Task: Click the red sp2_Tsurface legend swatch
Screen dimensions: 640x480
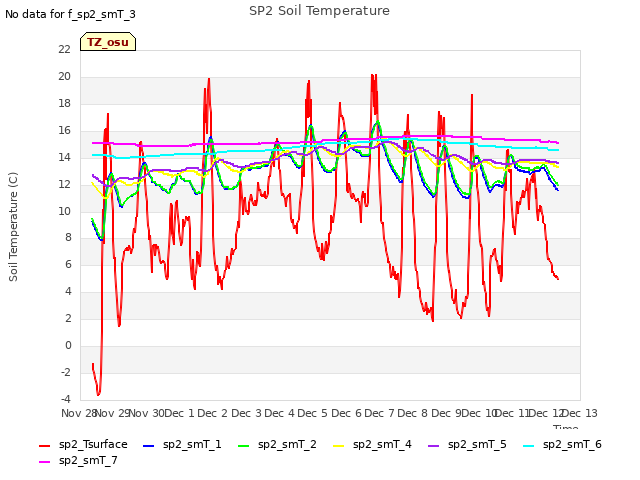Action: click(44, 446)
